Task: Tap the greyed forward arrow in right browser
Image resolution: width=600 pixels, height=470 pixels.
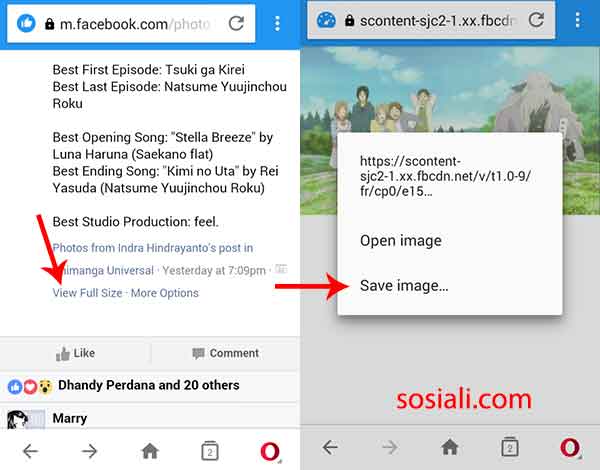Action: pyautogui.click(x=390, y=447)
